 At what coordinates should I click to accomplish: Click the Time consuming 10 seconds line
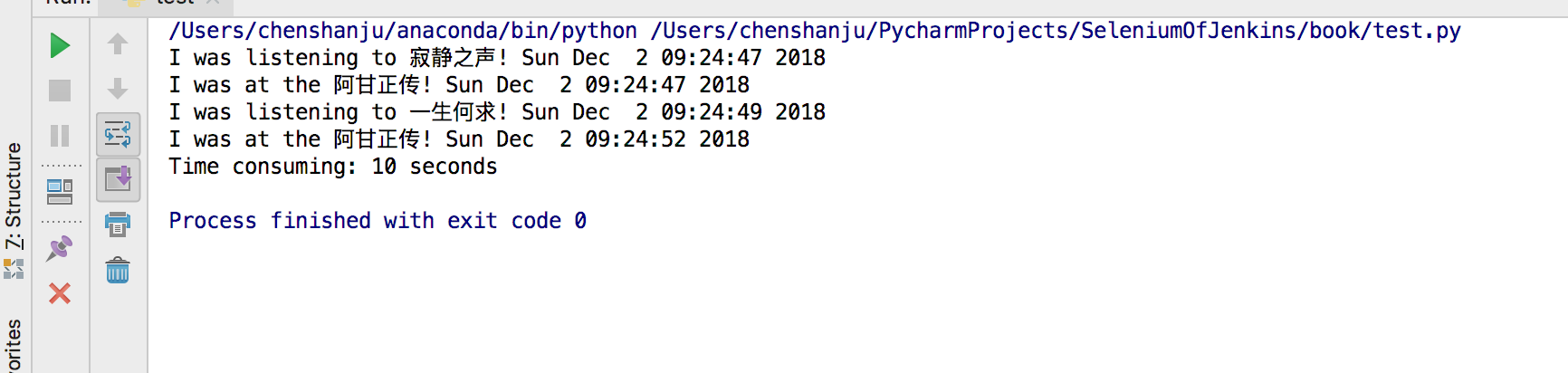pyautogui.click(x=333, y=167)
